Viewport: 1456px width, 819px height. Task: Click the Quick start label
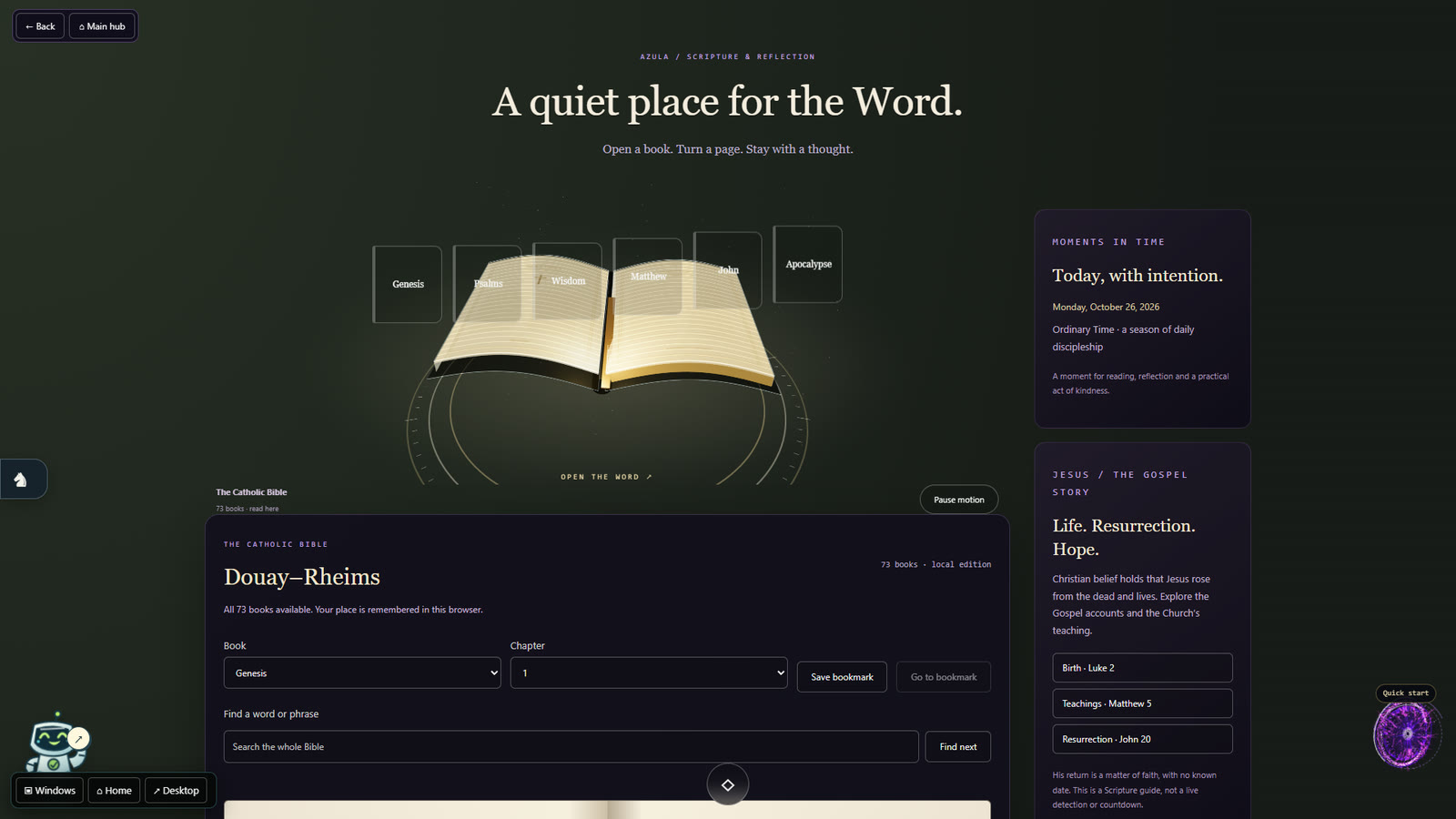tap(1406, 693)
